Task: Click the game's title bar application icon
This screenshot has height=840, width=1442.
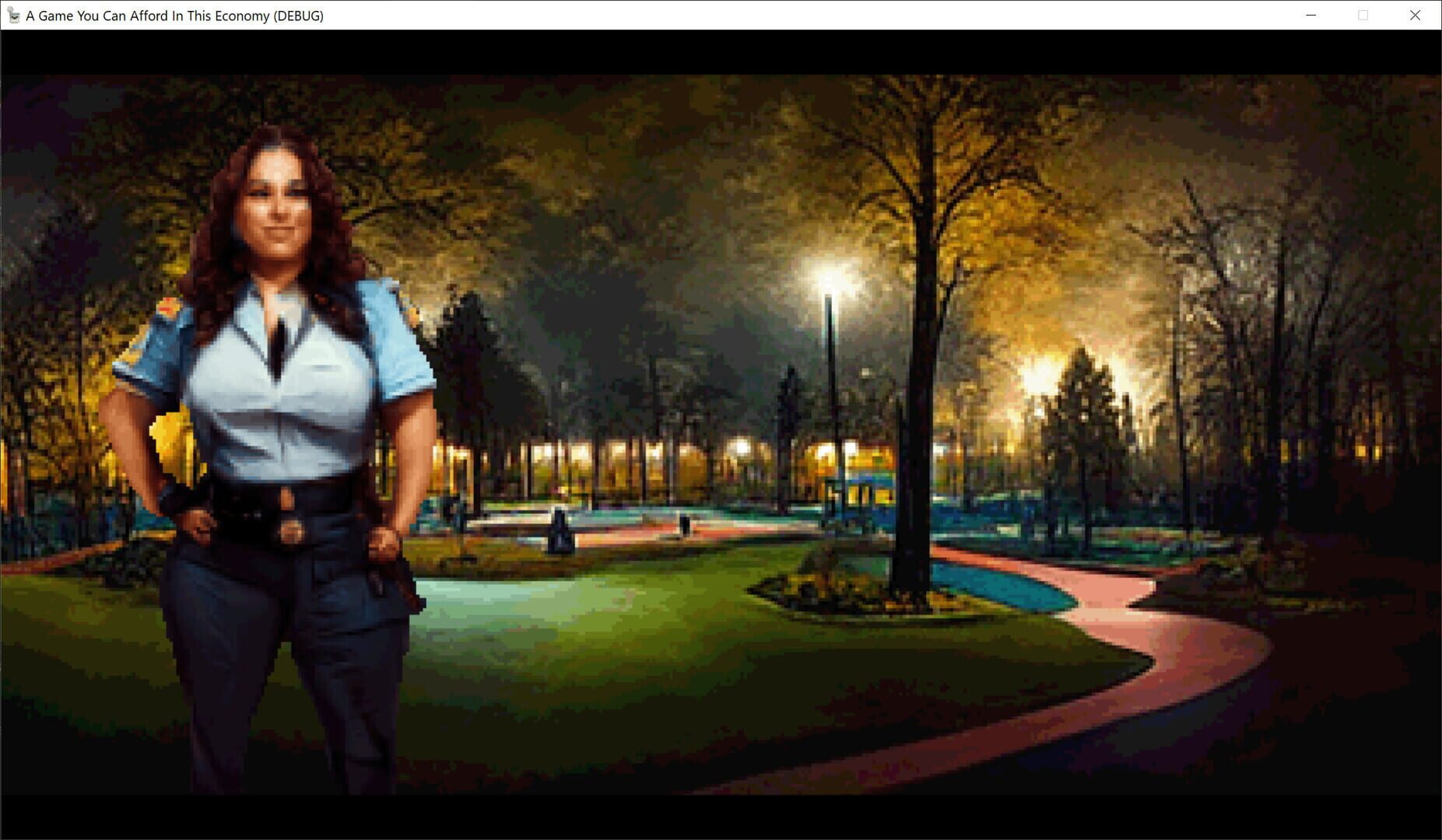Action: (x=13, y=15)
